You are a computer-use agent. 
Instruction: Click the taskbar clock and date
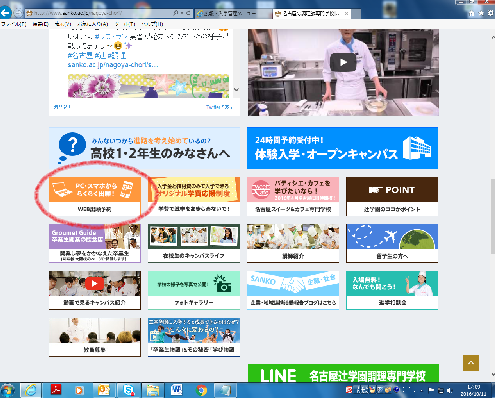point(473,391)
